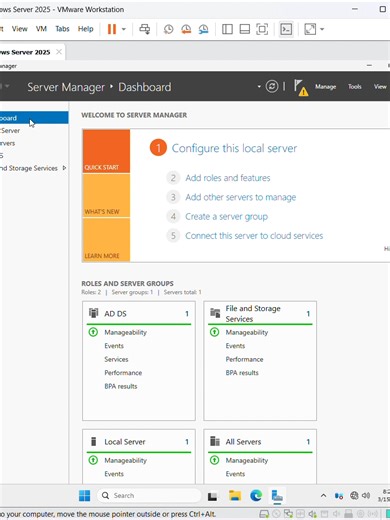Open the VMware View menu

(x=20, y=29)
